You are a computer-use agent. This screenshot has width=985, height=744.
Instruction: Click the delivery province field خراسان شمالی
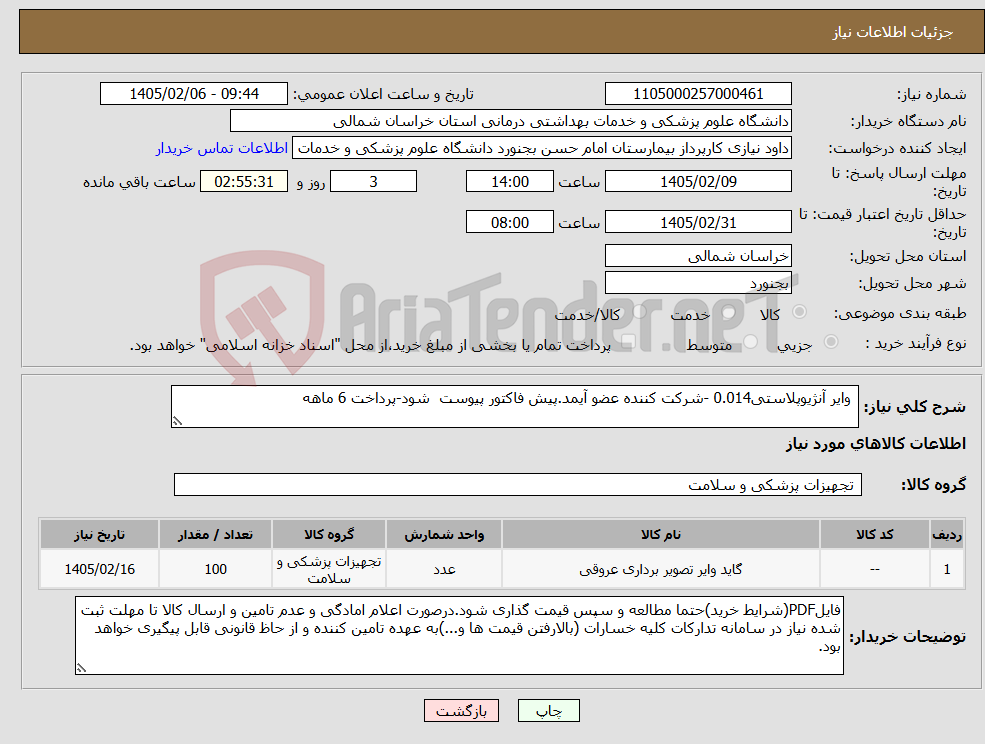pyautogui.click(x=698, y=256)
